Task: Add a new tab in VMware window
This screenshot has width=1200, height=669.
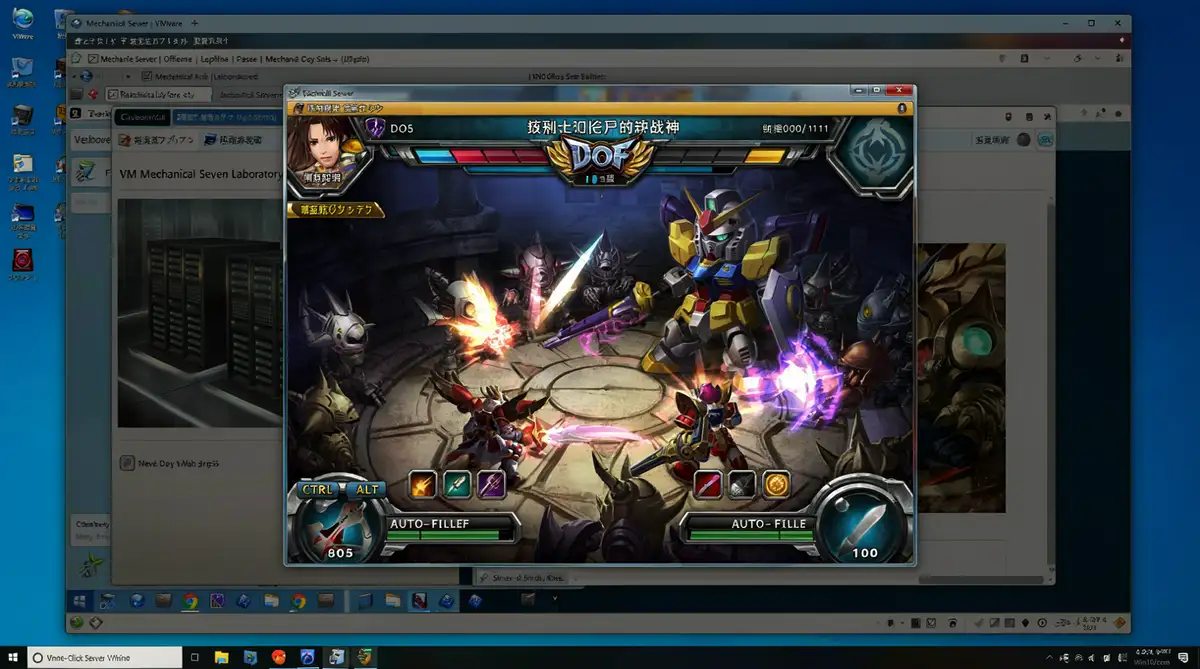Action: (x=194, y=23)
